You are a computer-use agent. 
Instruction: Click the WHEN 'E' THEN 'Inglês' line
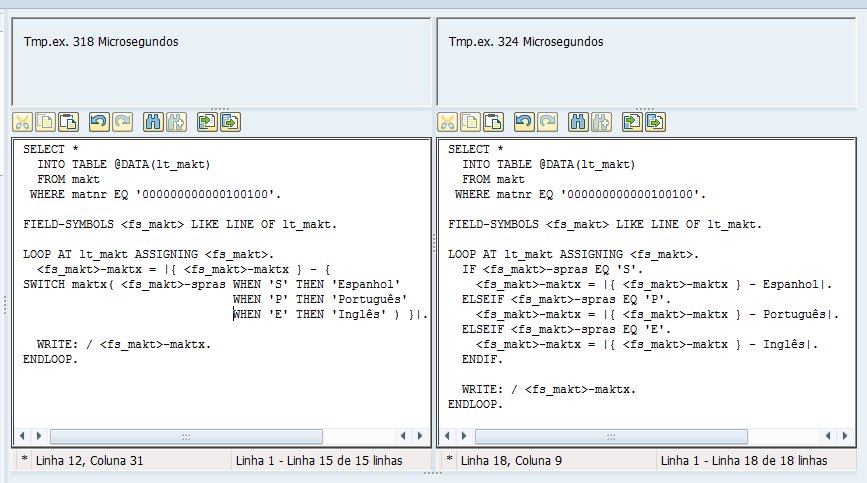click(x=330, y=314)
